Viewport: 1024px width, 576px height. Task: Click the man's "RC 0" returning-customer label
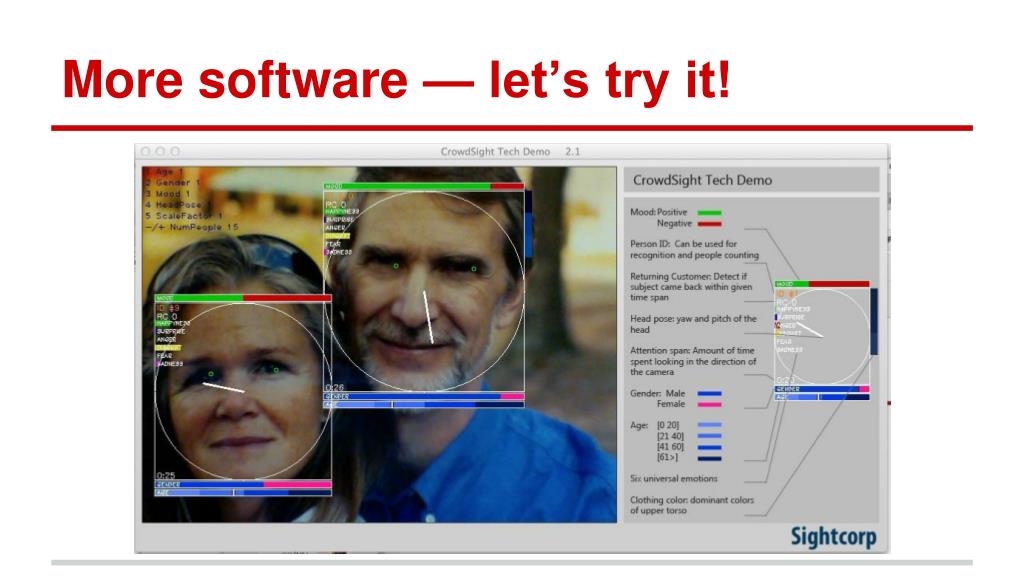(x=335, y=204)
